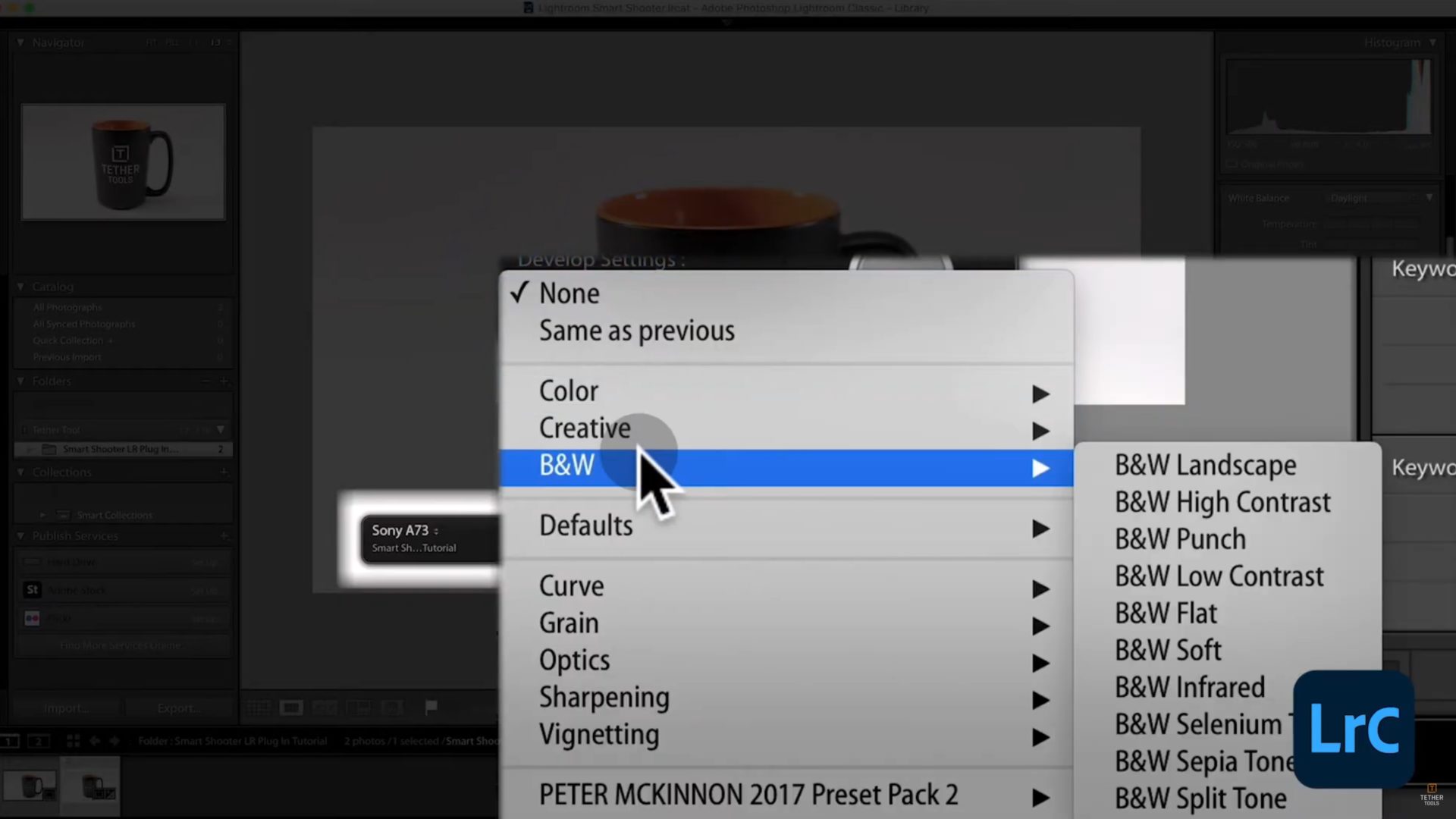Open the Curve presets submenu
Image resolution: width=1456 pixels, height=819 pixels.
coord(786,586)
